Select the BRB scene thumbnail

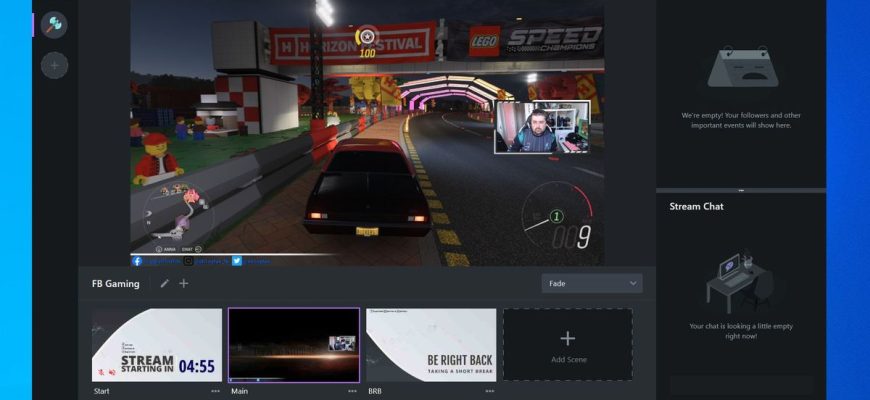click(x=431, y=345)
